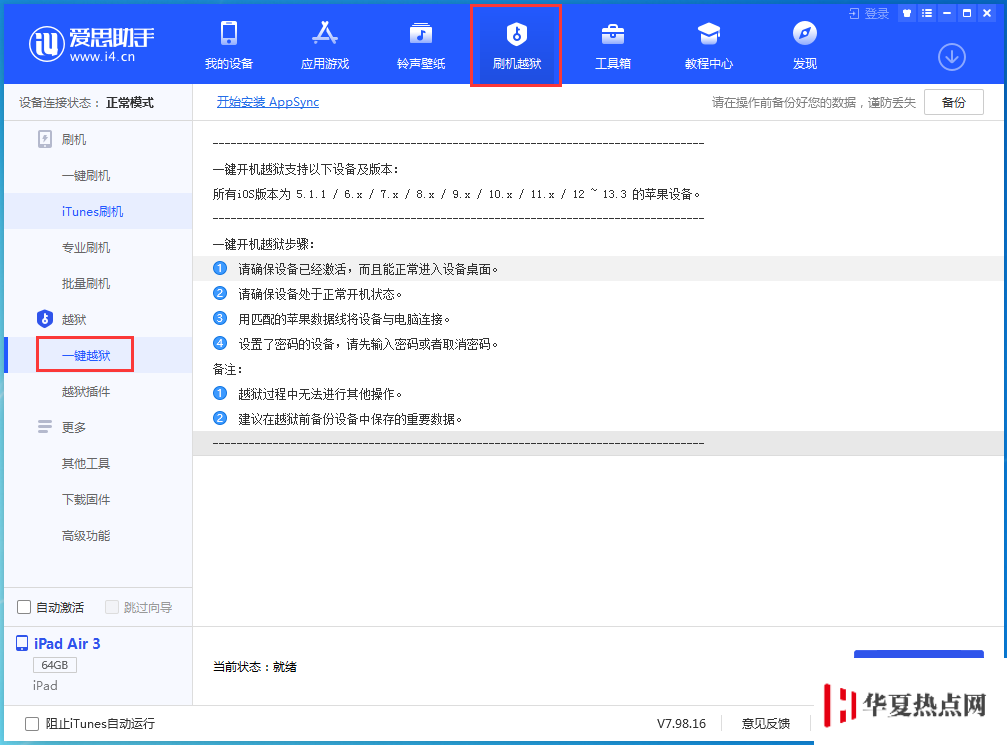Open the 教程中心 graduation cap icon

click(708, 33)
